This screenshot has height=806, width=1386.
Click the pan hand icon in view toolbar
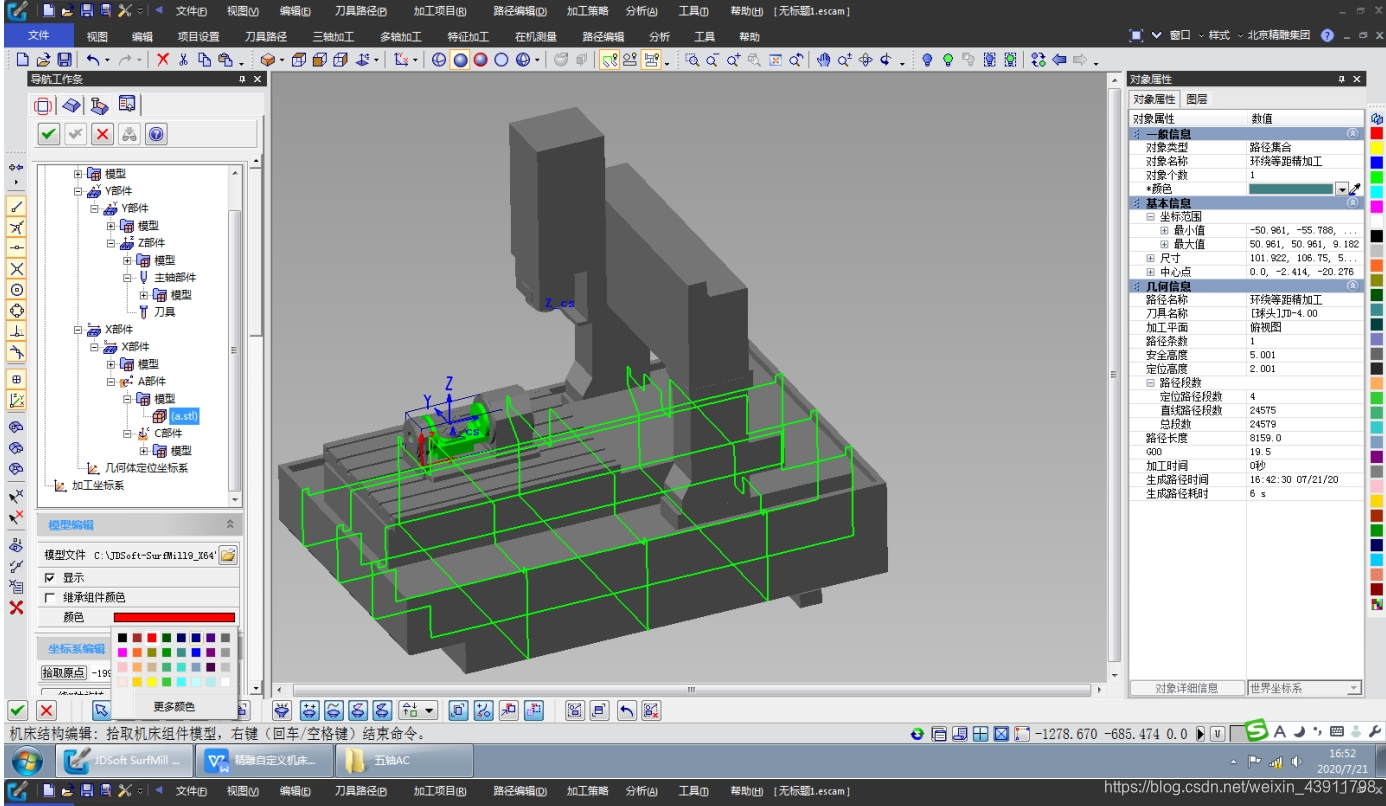click(824, 60)
